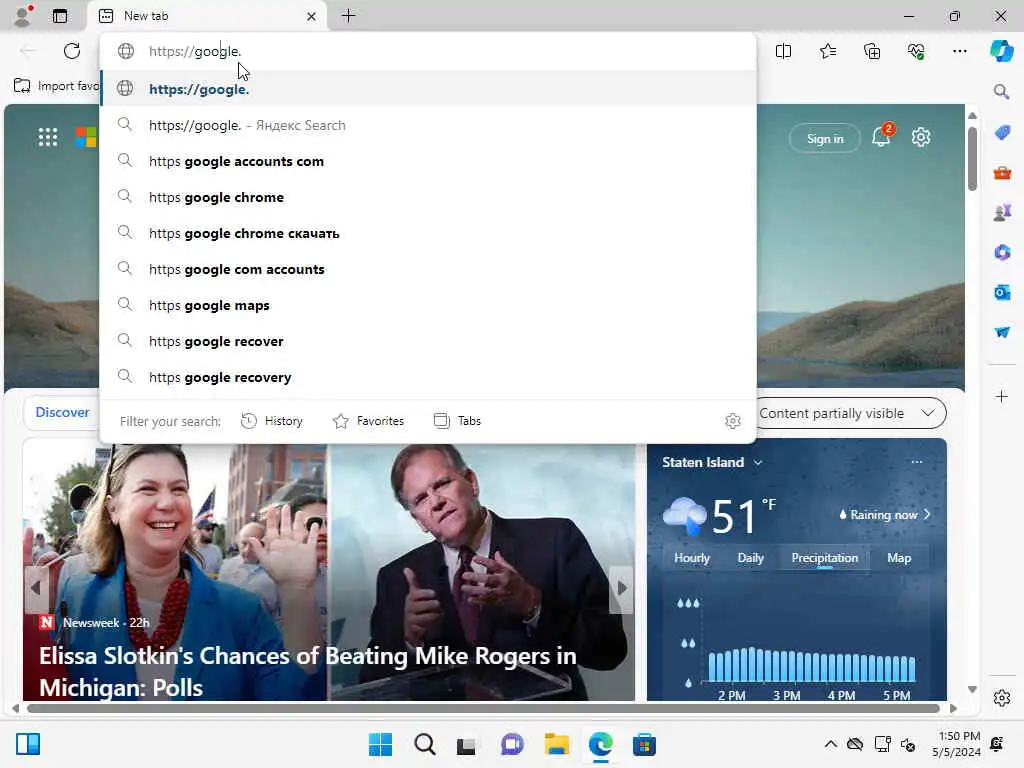Image resolution: width=1024 pixels, height=768 pixels.
Task: Open the Favorites star icon in the toolbar
Action: tap(828, 51)
